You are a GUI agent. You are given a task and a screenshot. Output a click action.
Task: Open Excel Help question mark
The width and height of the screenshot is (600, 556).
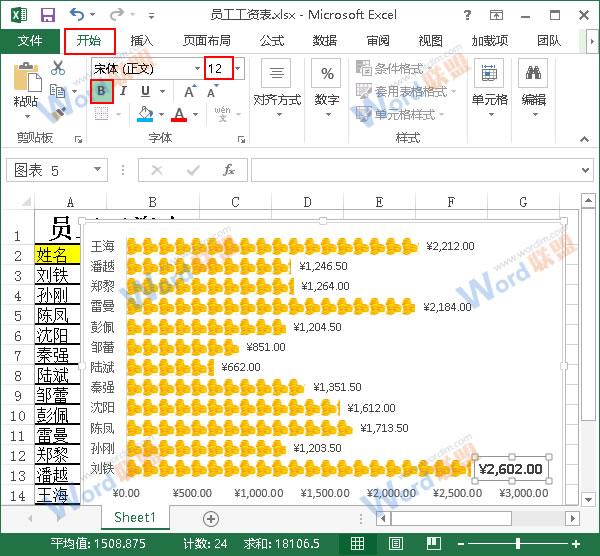click(467, 15)
